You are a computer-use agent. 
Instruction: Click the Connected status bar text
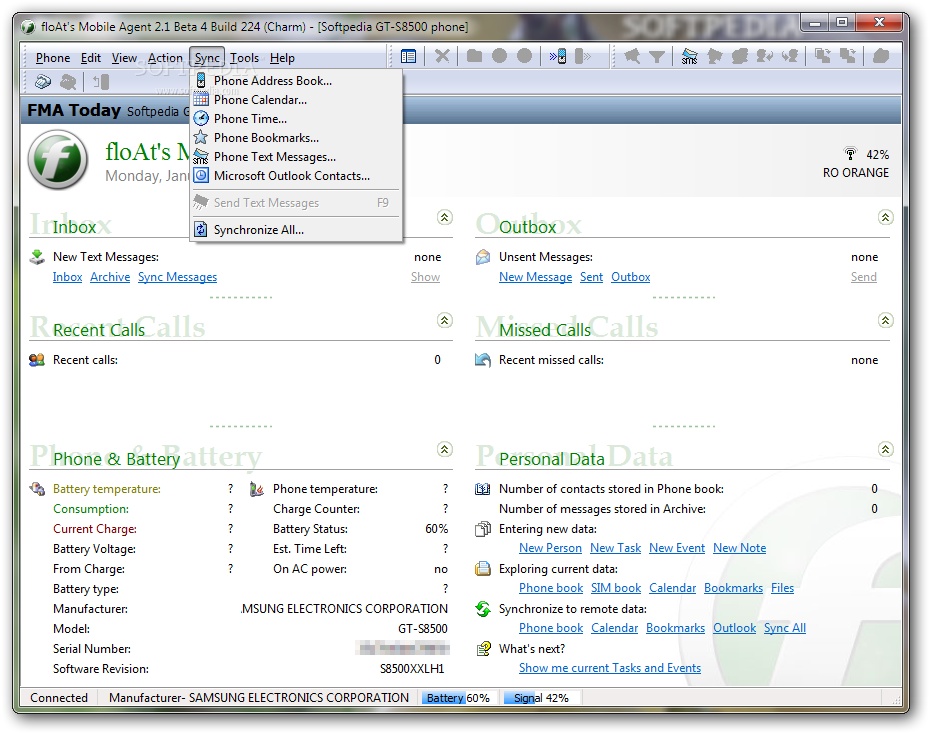[x=59, y=698]
